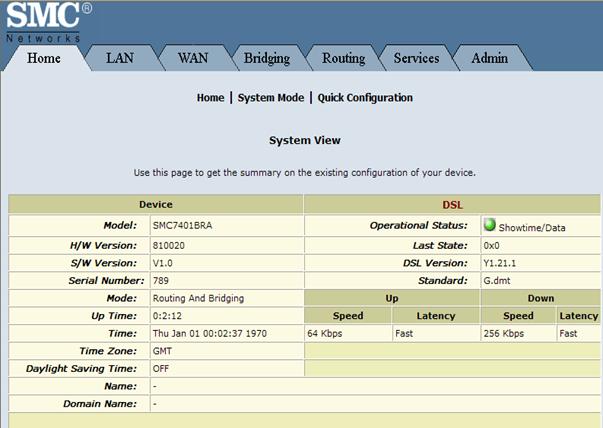Select last state value 0x0
This screenshot has width=603, height=428.
[x=491, y=245]
